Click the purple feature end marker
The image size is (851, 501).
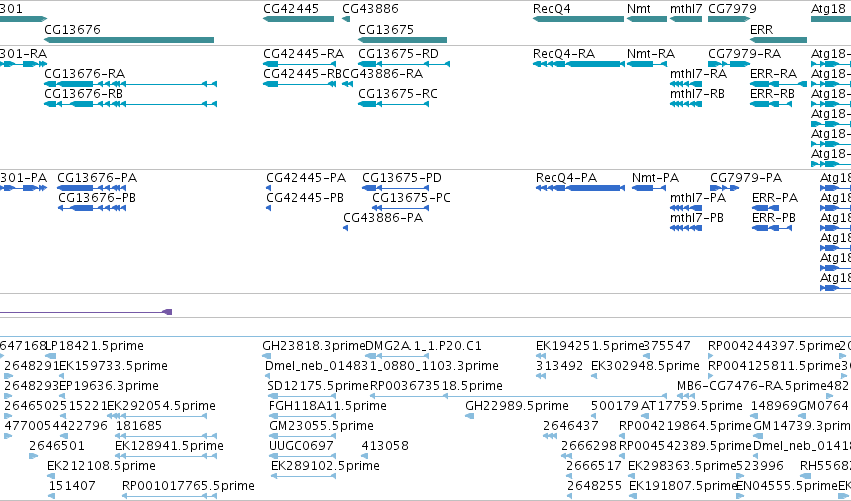(168, 312)
